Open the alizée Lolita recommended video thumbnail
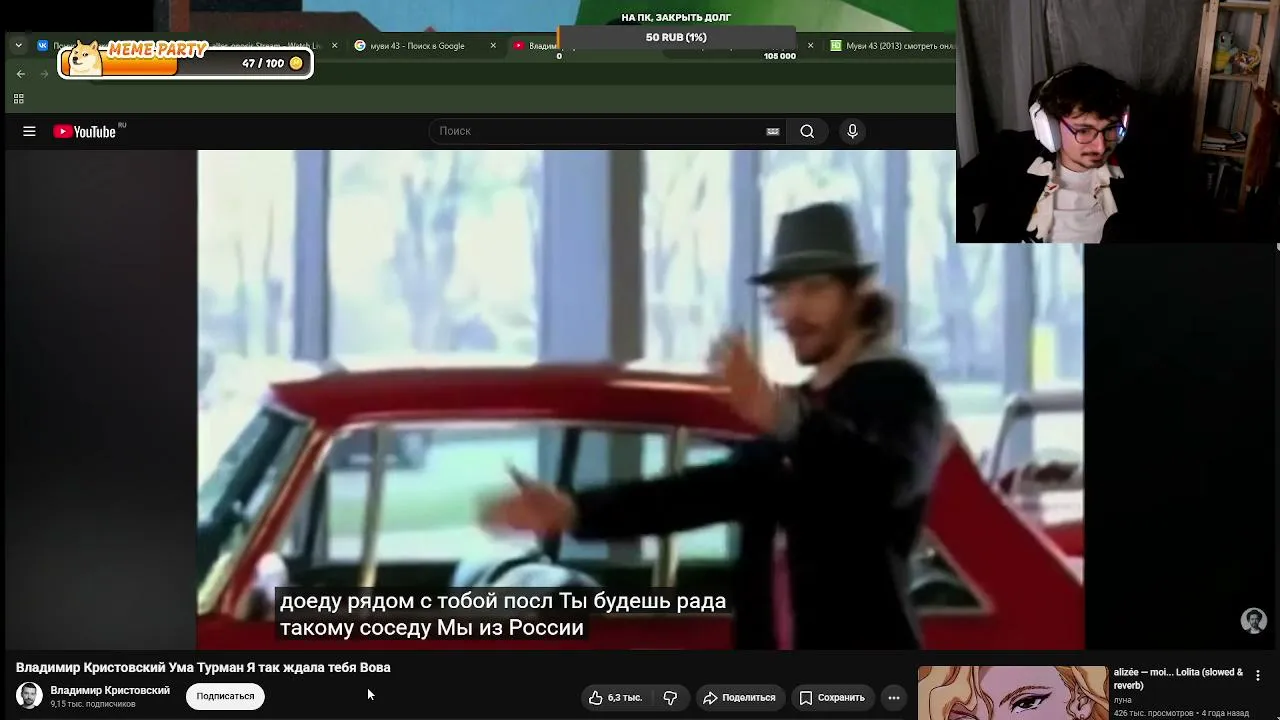Screen dimensions: 1280x720 [1012, 693]
